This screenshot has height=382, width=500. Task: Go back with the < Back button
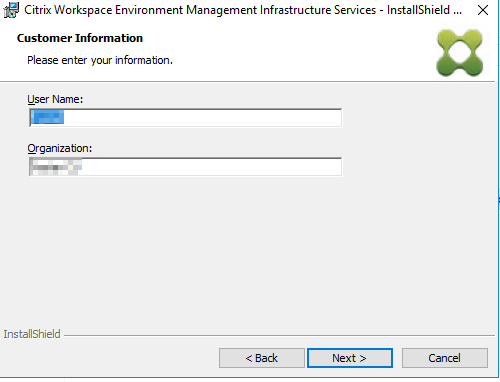262,358
